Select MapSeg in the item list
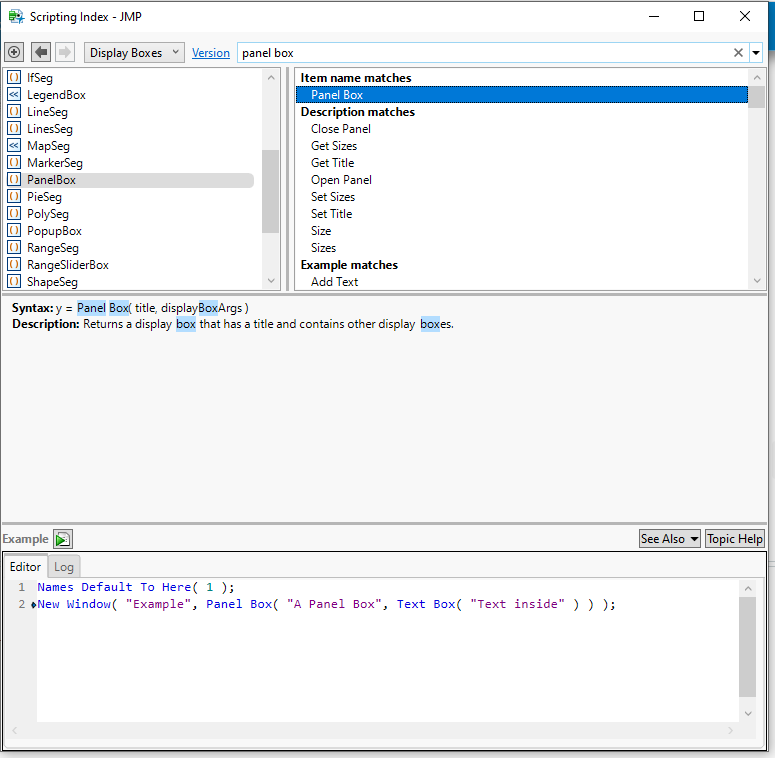Image resolution: width=775 pixels, height=758 pixels. coord(48,146)
